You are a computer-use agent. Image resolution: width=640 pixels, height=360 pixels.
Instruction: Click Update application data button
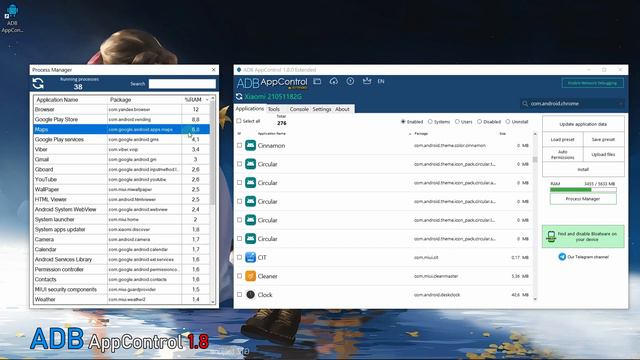[x=583, y=124]
